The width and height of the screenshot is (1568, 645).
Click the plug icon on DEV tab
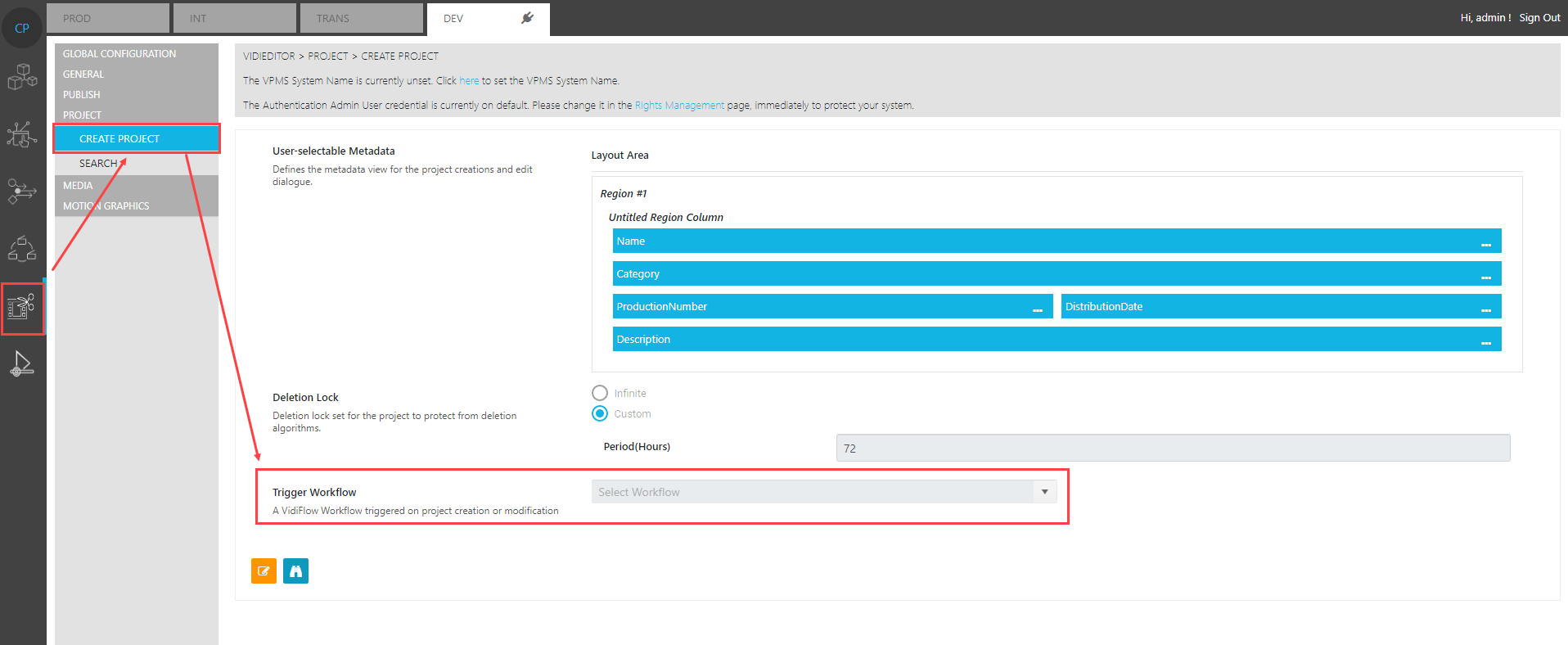click(528, 18)
